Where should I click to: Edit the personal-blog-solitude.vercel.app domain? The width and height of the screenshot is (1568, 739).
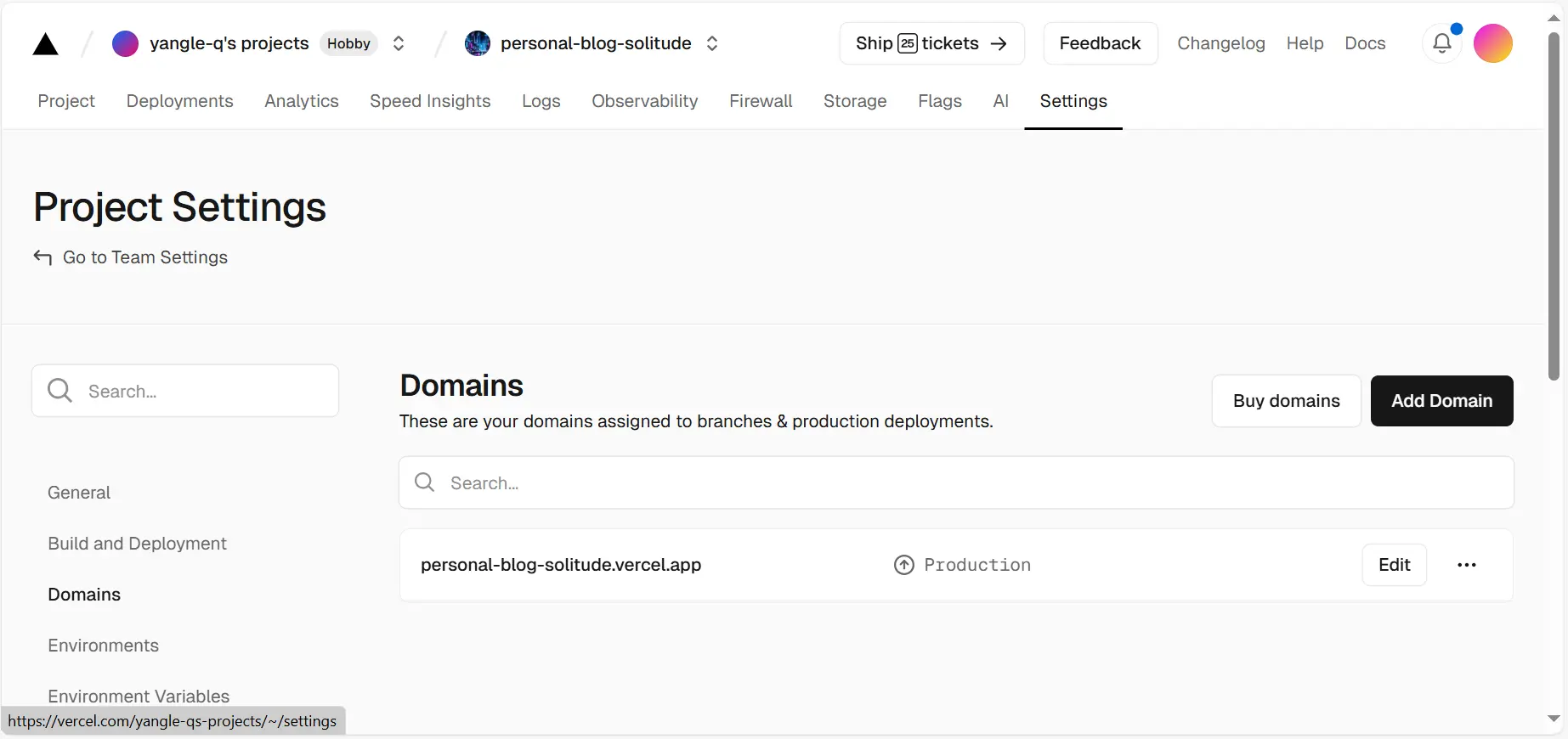[x=1395, y=565]
